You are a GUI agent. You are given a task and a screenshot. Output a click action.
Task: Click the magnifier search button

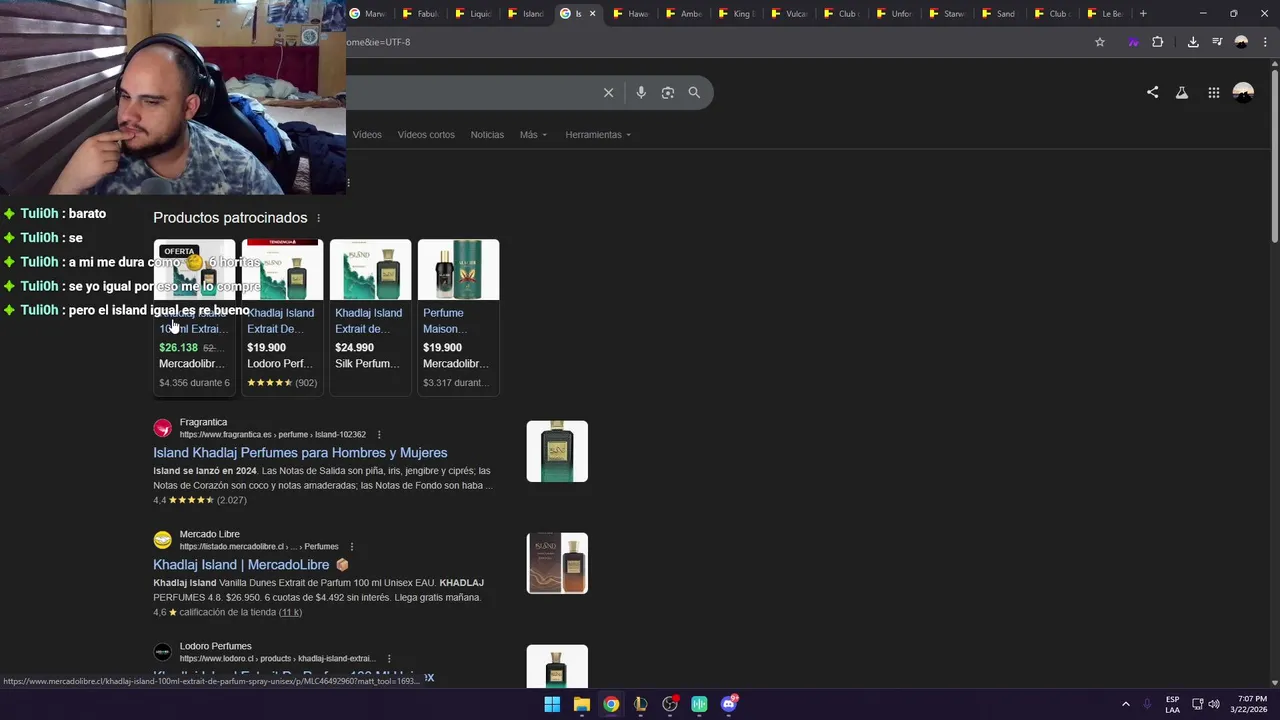(694, 93)
